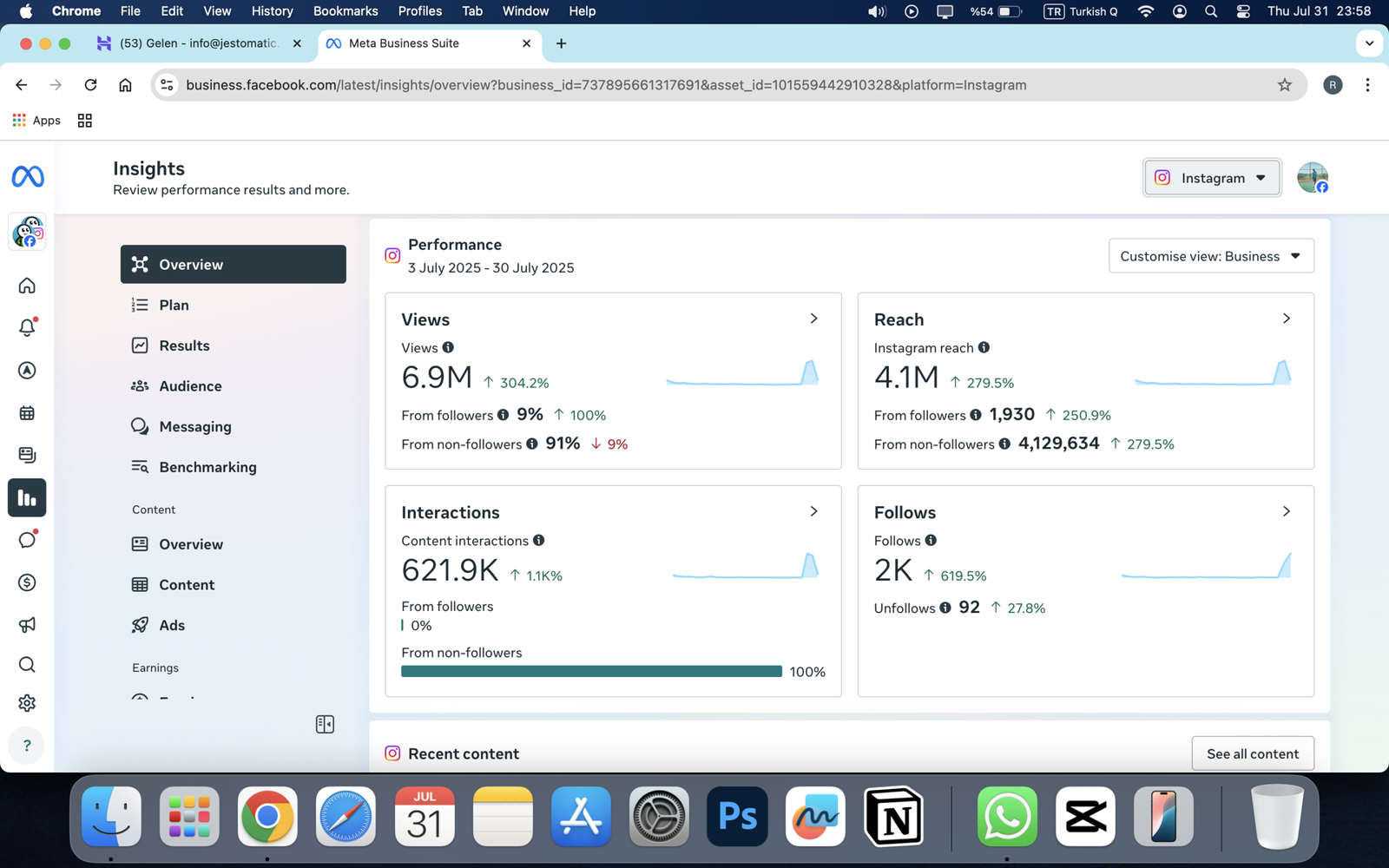Screen dimensions: 1389x868
Task: Open the Results section link
Action: (184, 345)
